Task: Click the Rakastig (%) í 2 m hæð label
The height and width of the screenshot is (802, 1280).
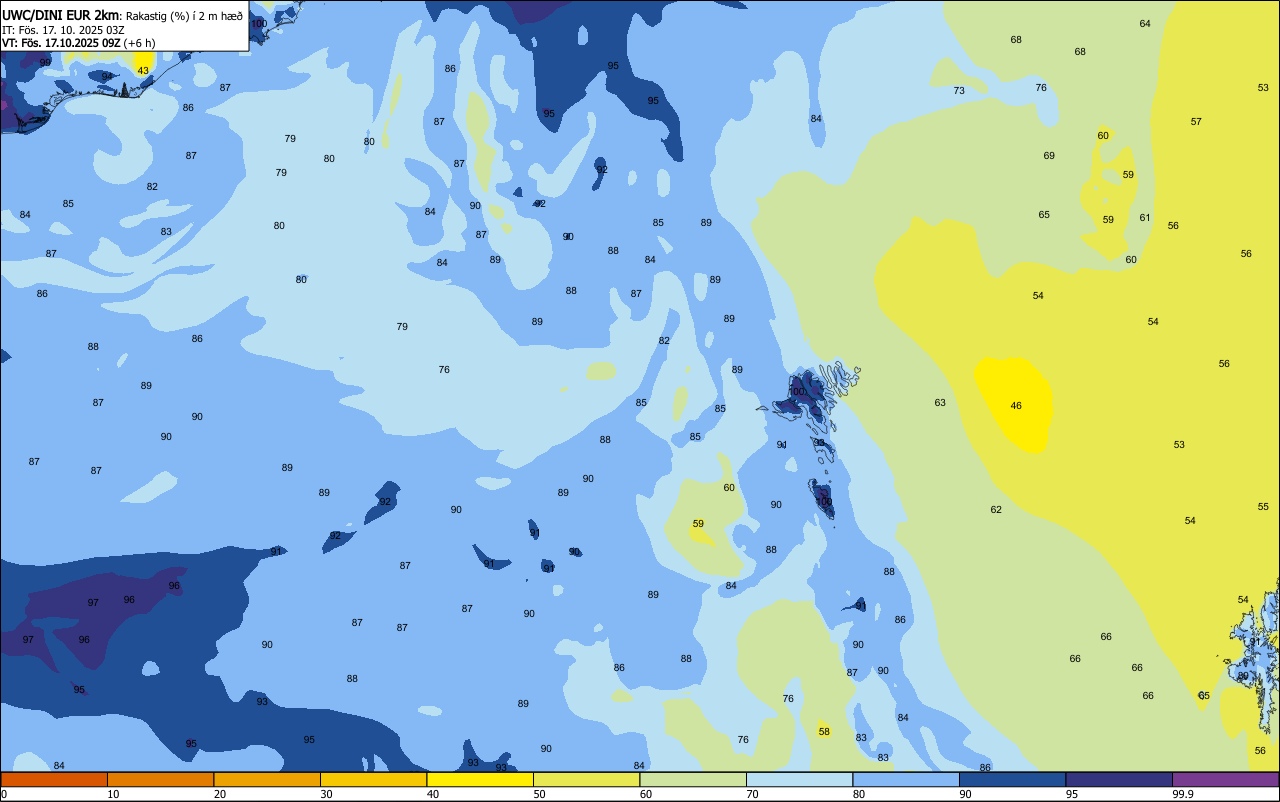Action: [x=183, y=15]
